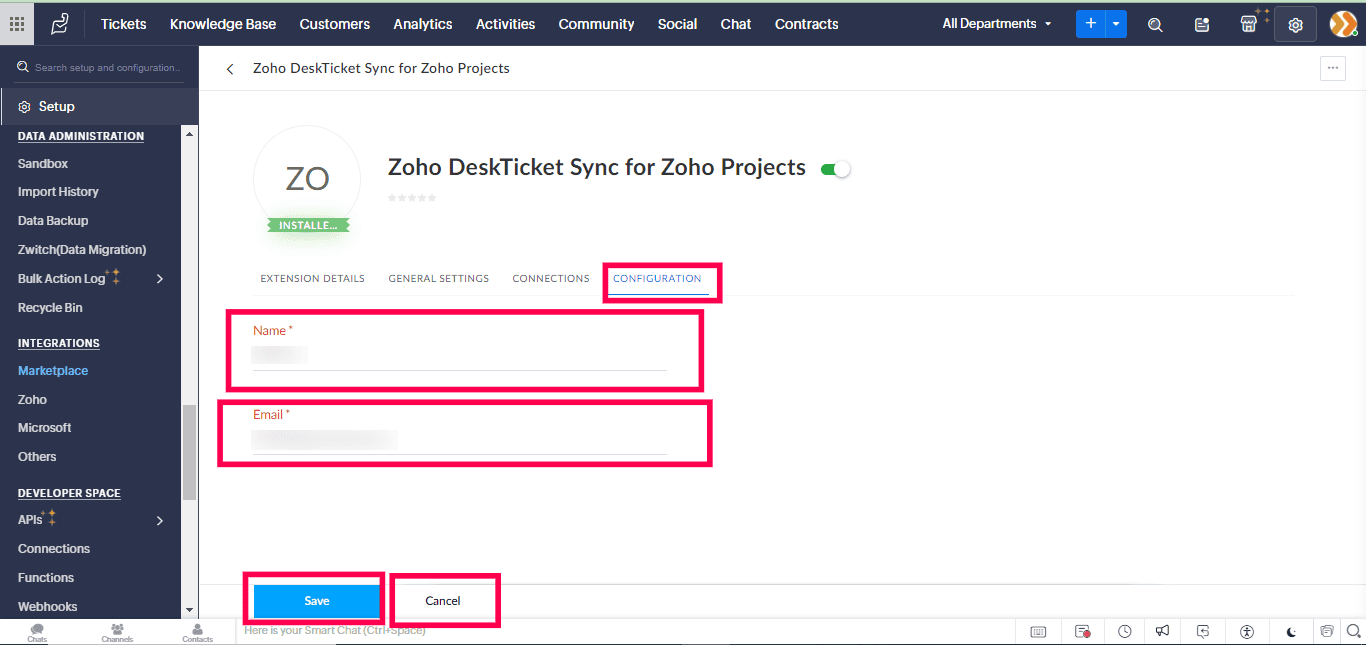Screen dimensions: 1366x645
Task: Click the back arrow beside the extension title
Action: (230, 69)
